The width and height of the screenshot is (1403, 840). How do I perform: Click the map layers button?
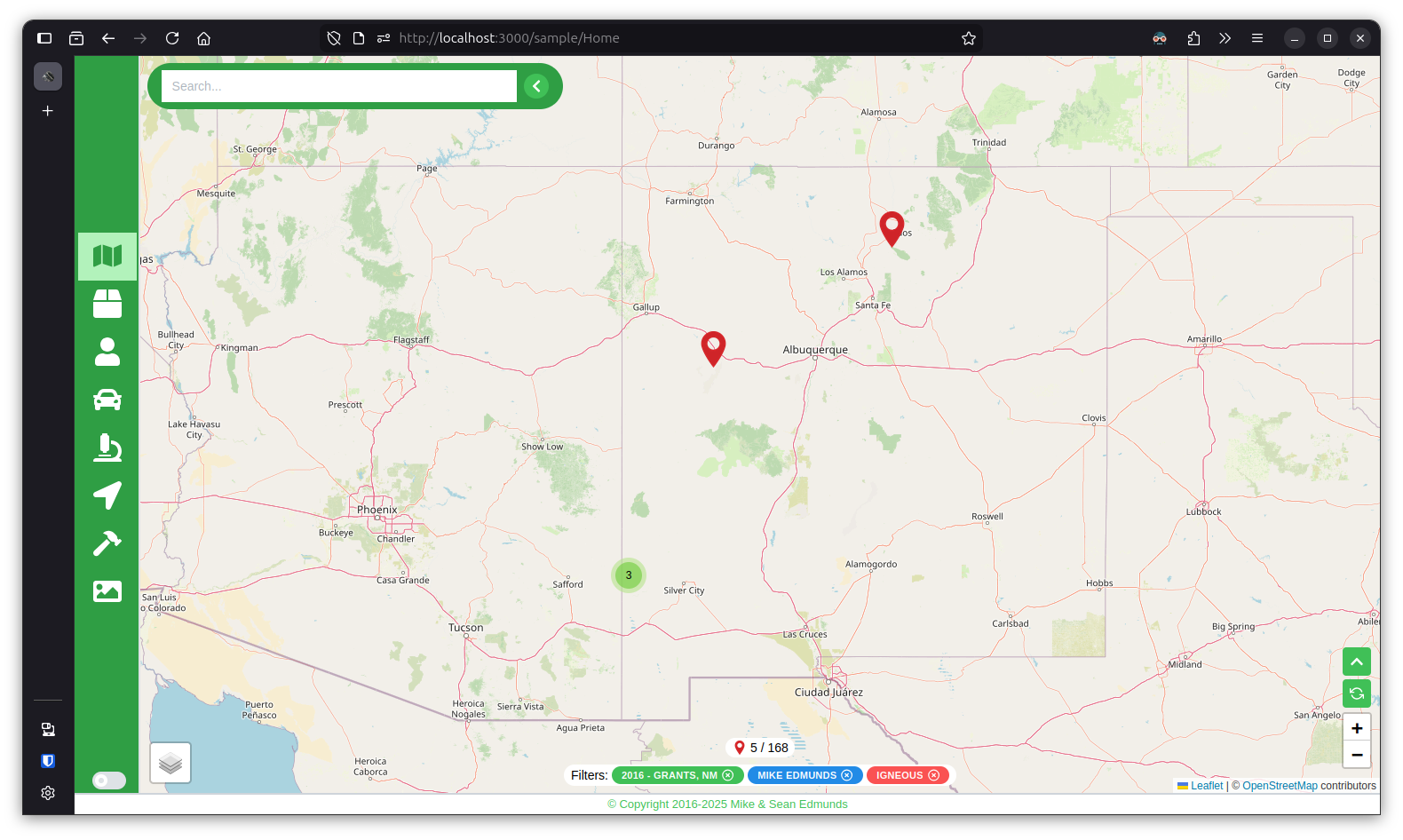tap(170, 763)
